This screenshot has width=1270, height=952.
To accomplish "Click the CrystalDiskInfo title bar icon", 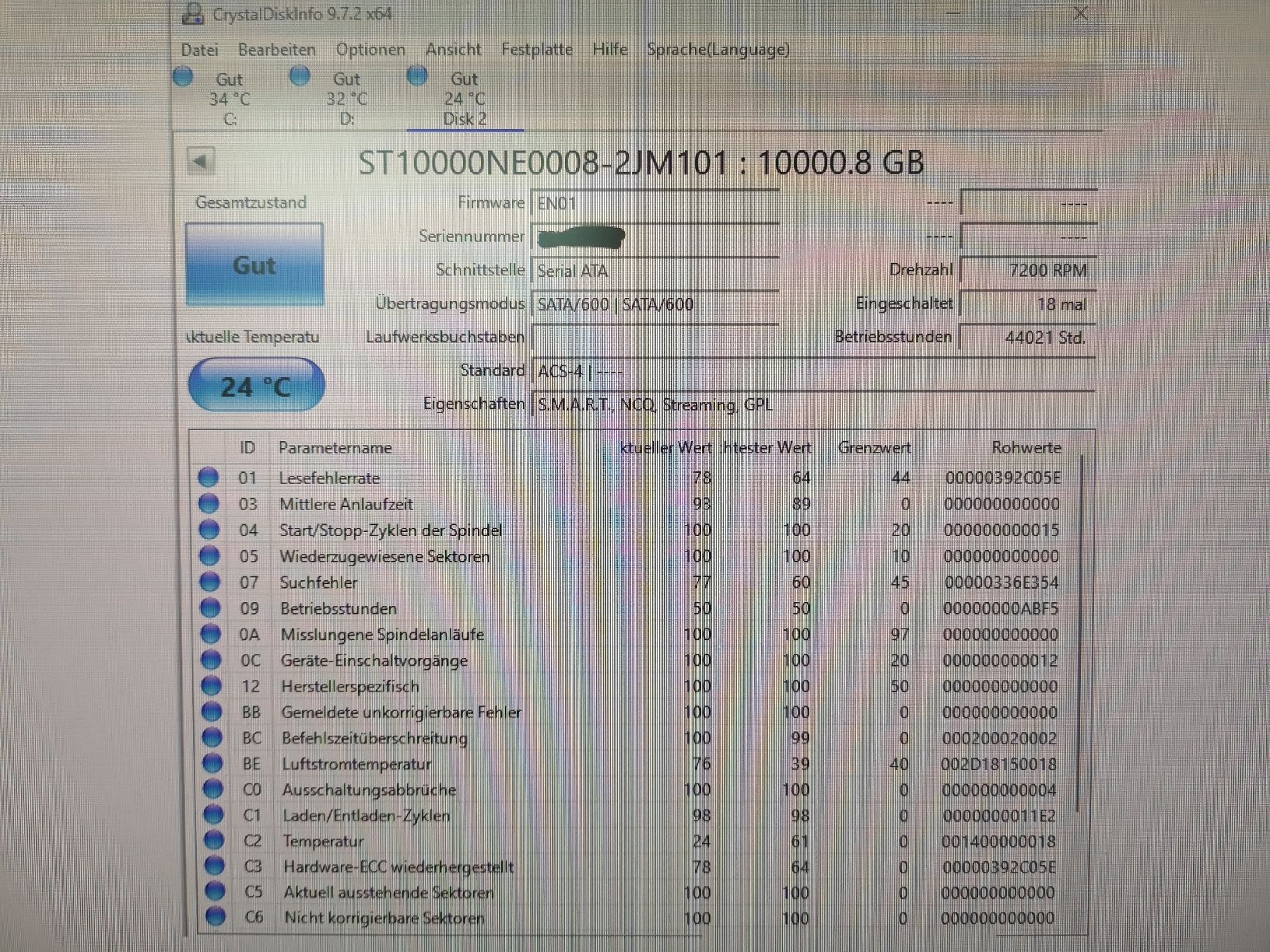I will pyautogui.click(x=191, y=13).
